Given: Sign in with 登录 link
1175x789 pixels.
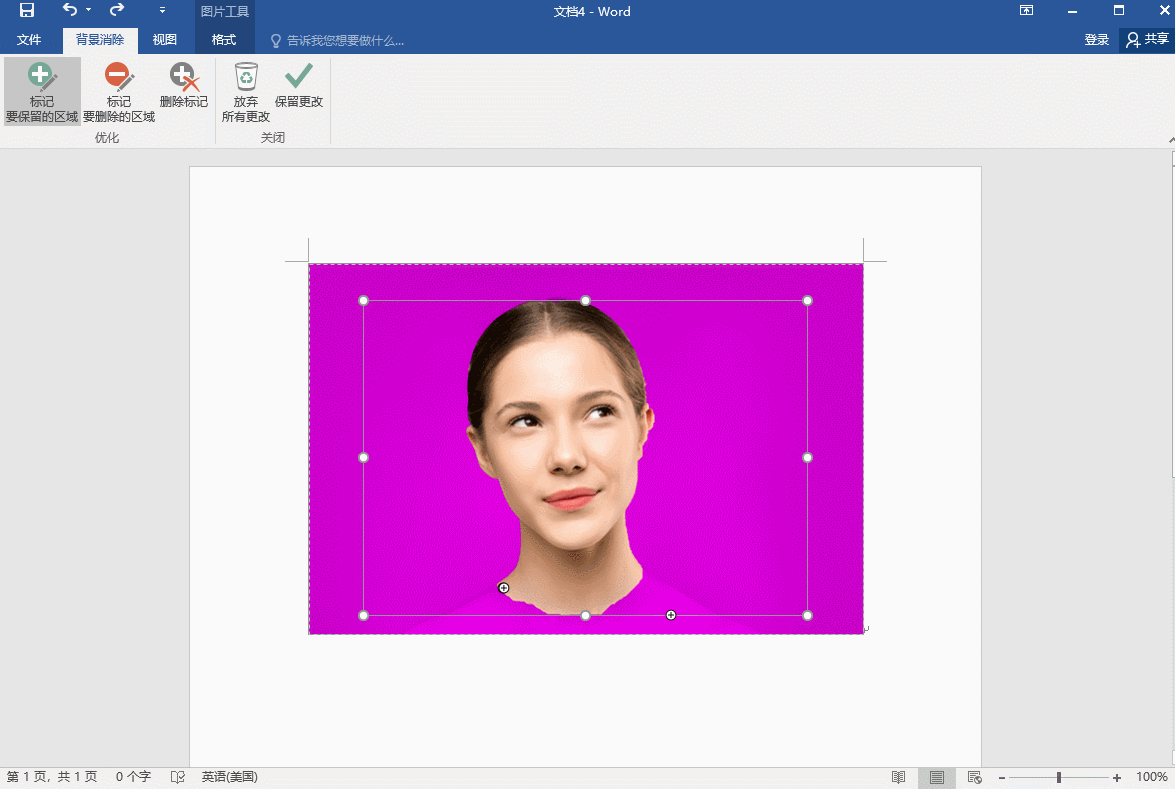Looking at the screenshot, I should click(1096, 40).
